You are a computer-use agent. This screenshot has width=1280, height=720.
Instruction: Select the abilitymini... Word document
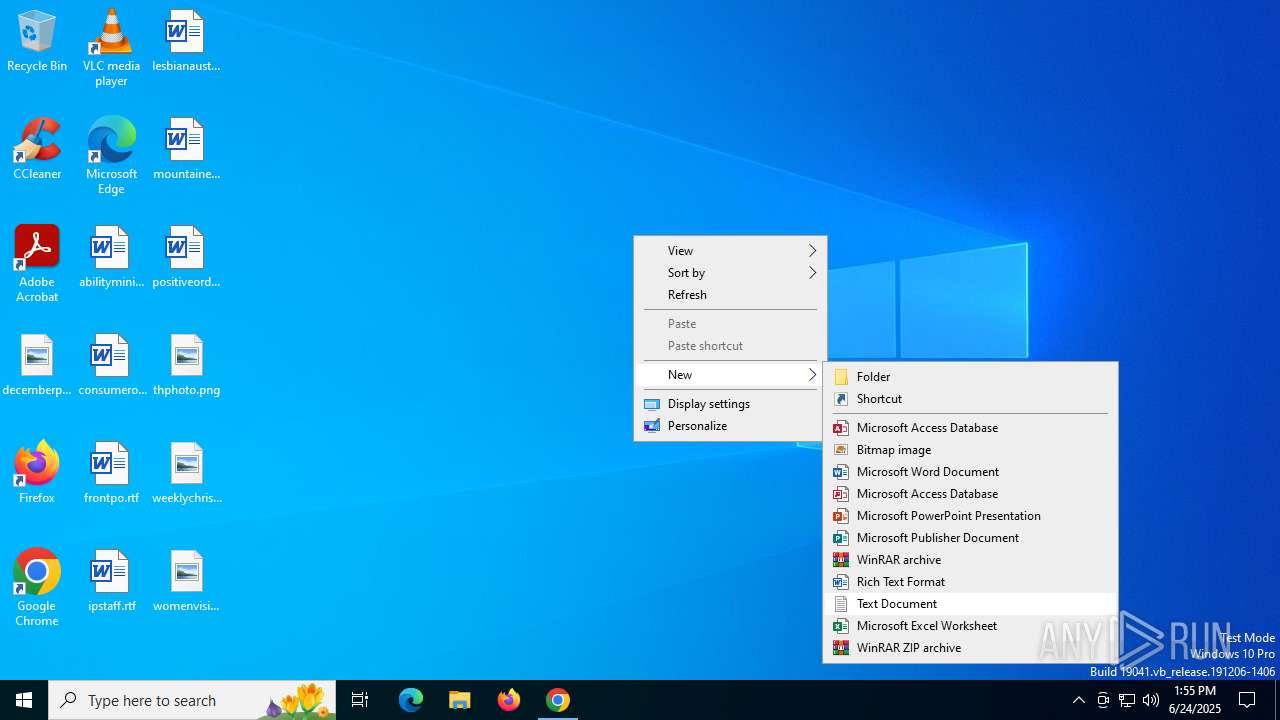point(111,257)
